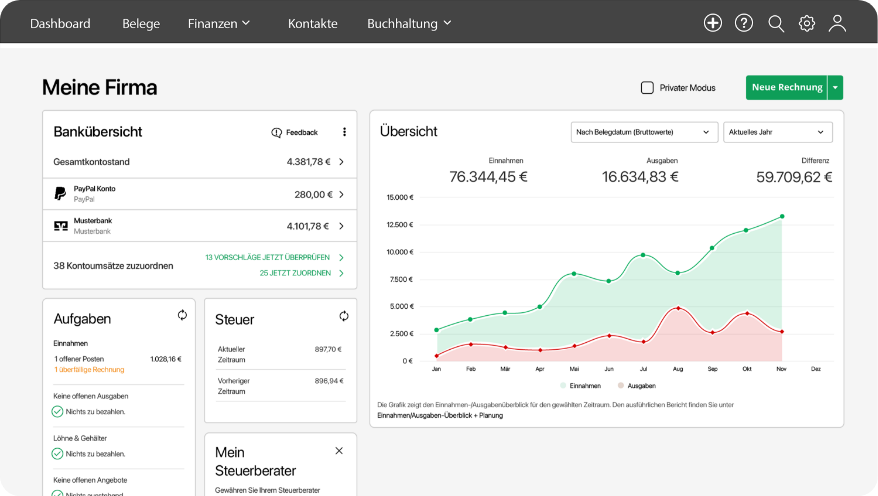The height and width of the screenshot is (496, 878).
Task: Close the Mein Steuerberater card
Action: 339,451
